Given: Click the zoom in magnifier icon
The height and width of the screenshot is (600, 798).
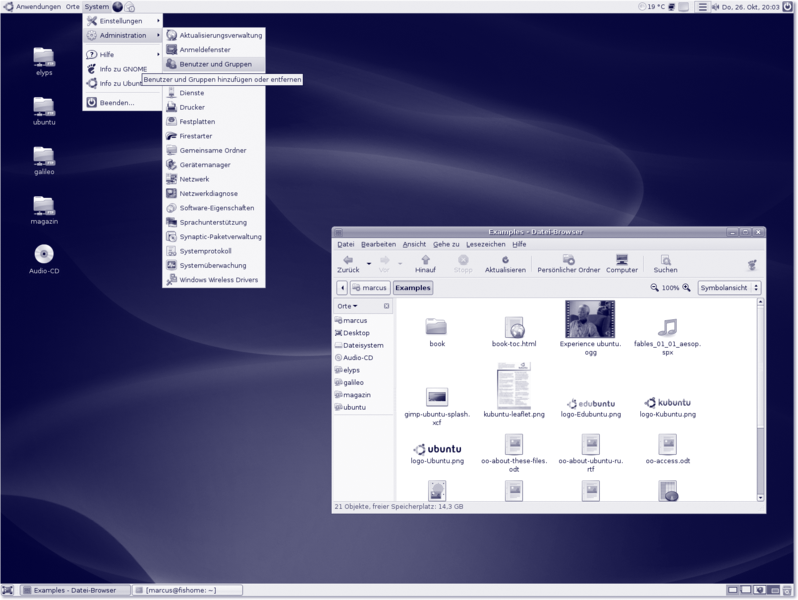Looking at the screenshot, I should pyautogui.click(x=686, y=287).
